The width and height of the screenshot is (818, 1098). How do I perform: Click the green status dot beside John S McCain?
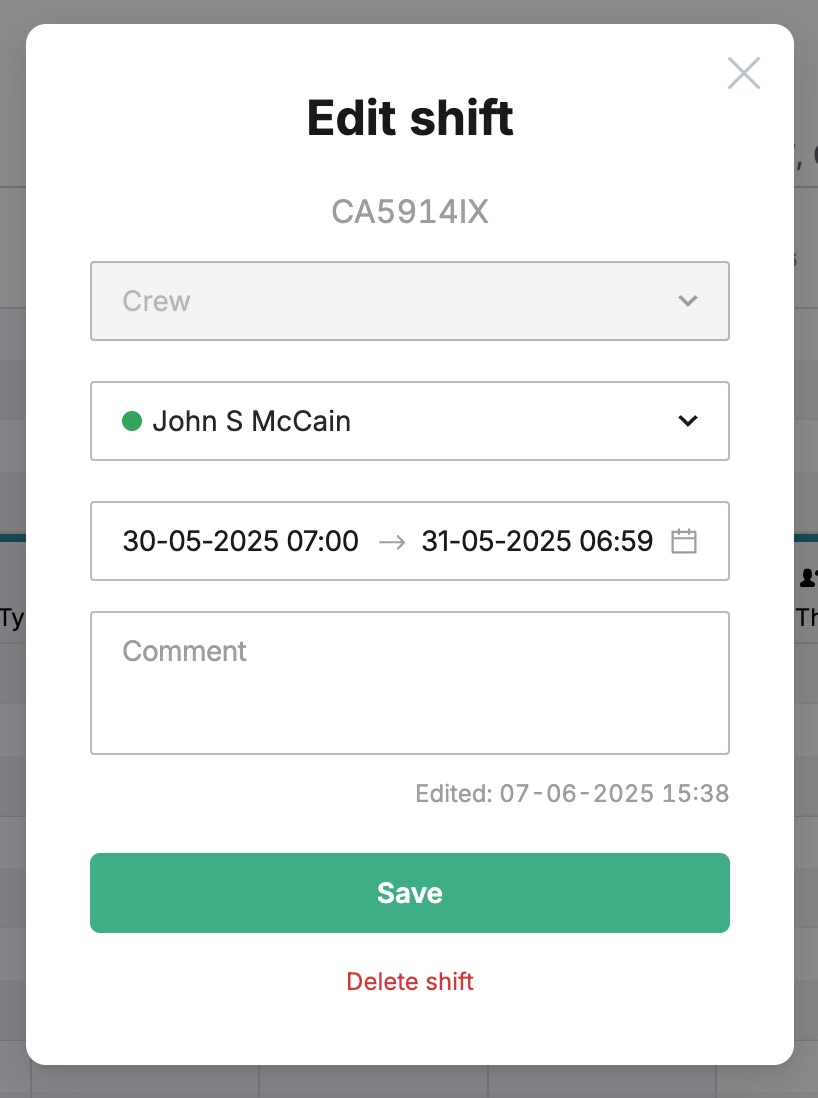point(132,421)
